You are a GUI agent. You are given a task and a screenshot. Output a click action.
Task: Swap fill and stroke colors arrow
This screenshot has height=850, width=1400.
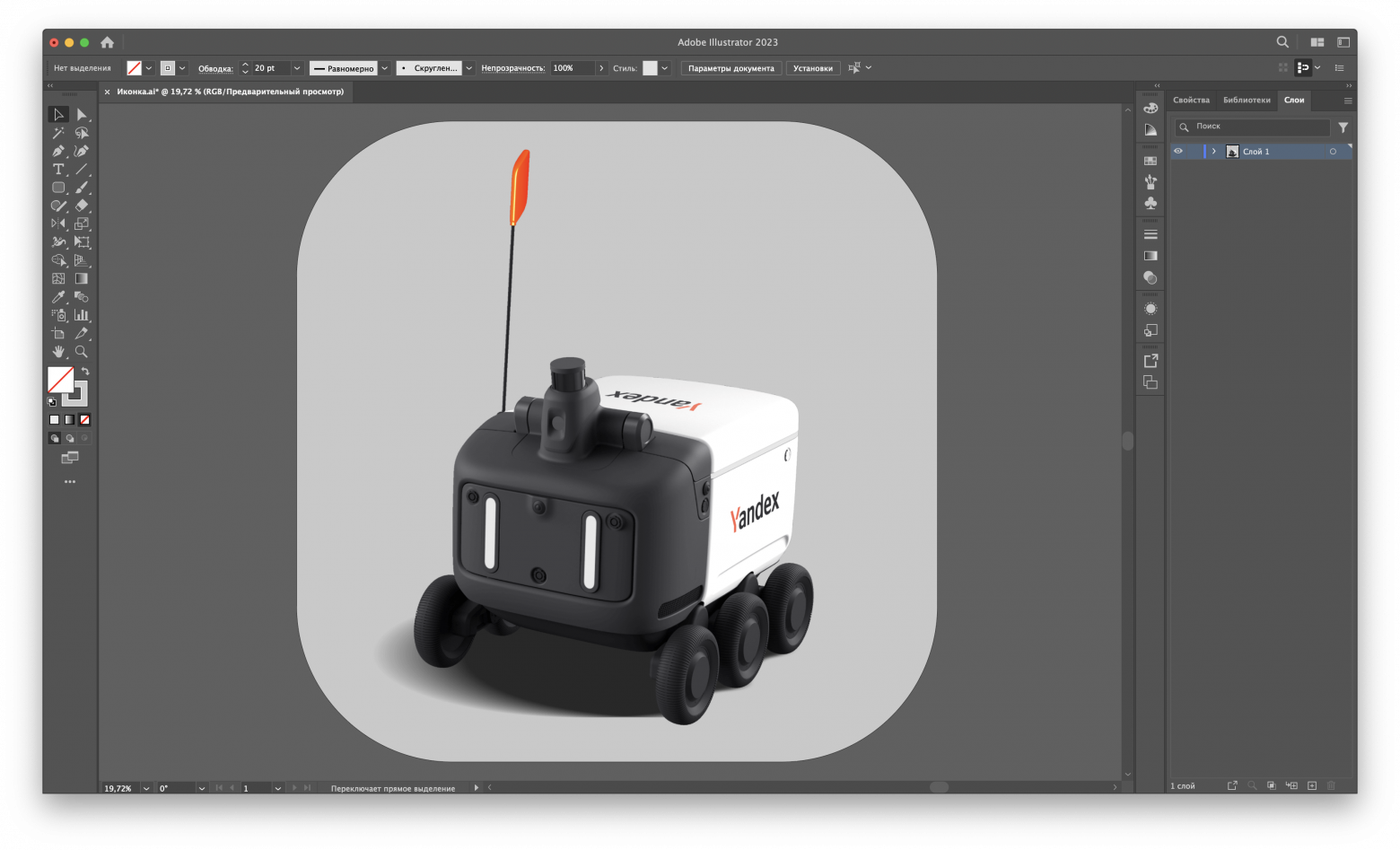tap(85, 371)
